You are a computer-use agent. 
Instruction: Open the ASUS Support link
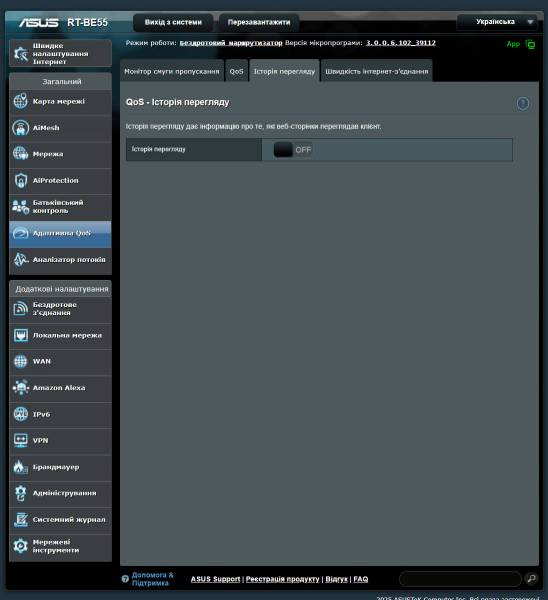coord(215,579)
